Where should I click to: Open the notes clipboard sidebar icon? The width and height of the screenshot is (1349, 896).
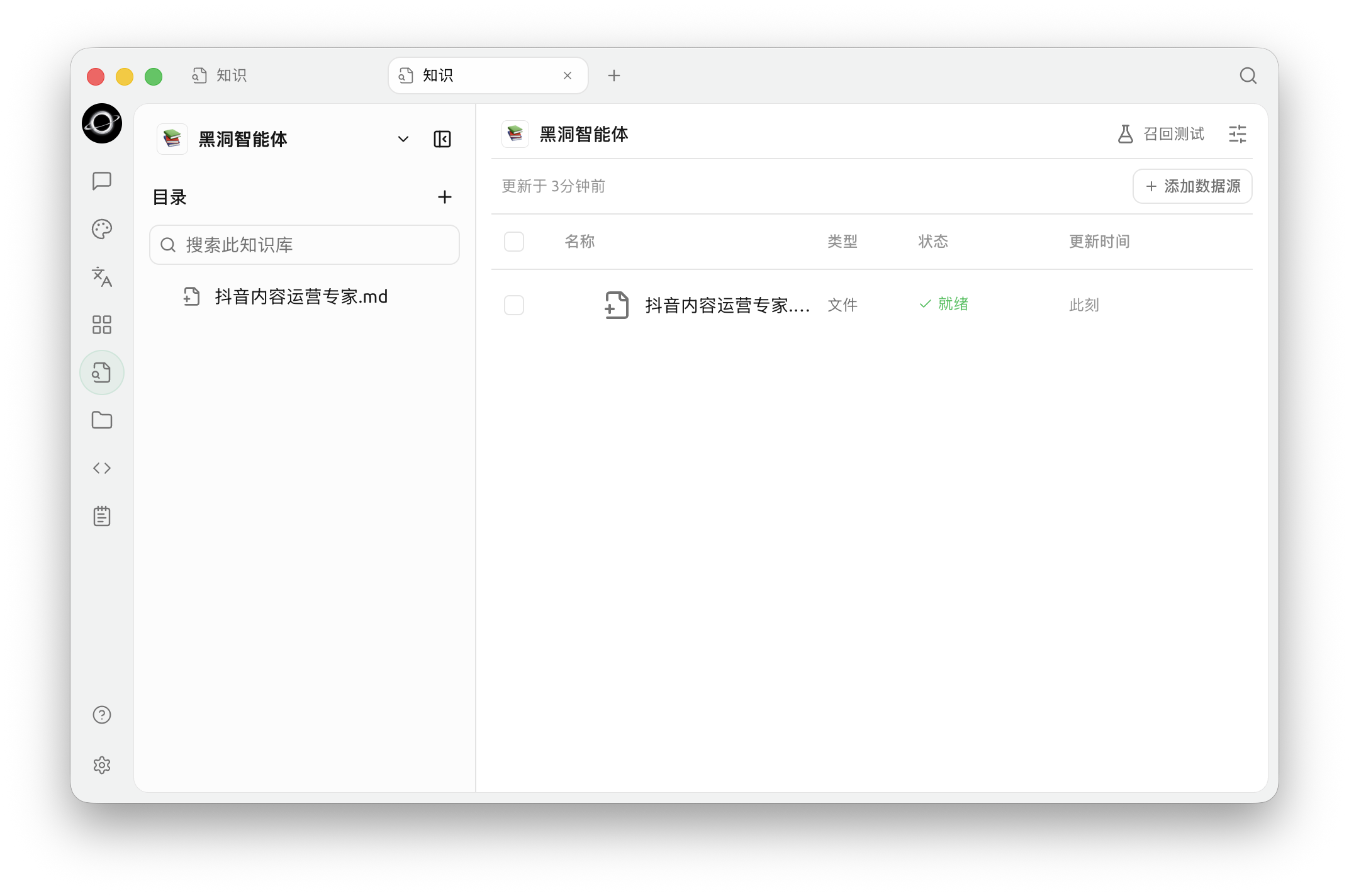tap(101, 516)
